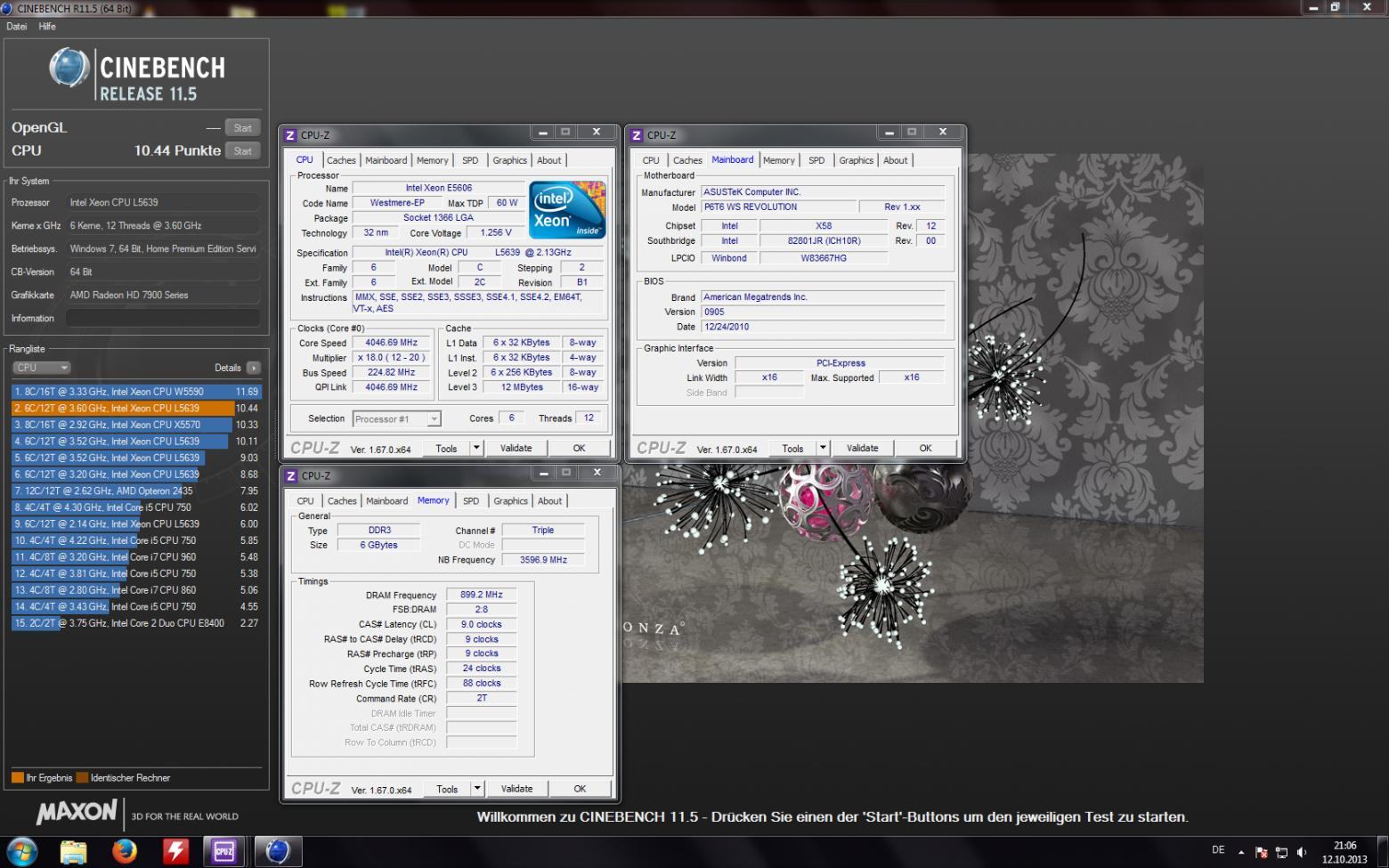1389x868 pixels.
Task: Click DRAM Frequency value 899.2 MHz
Action: (481, 595)
